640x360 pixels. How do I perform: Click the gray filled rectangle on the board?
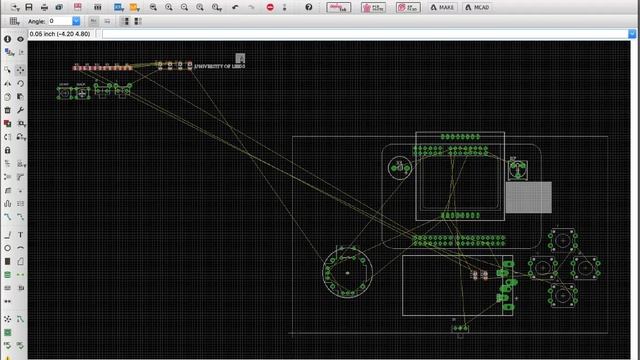529,198
